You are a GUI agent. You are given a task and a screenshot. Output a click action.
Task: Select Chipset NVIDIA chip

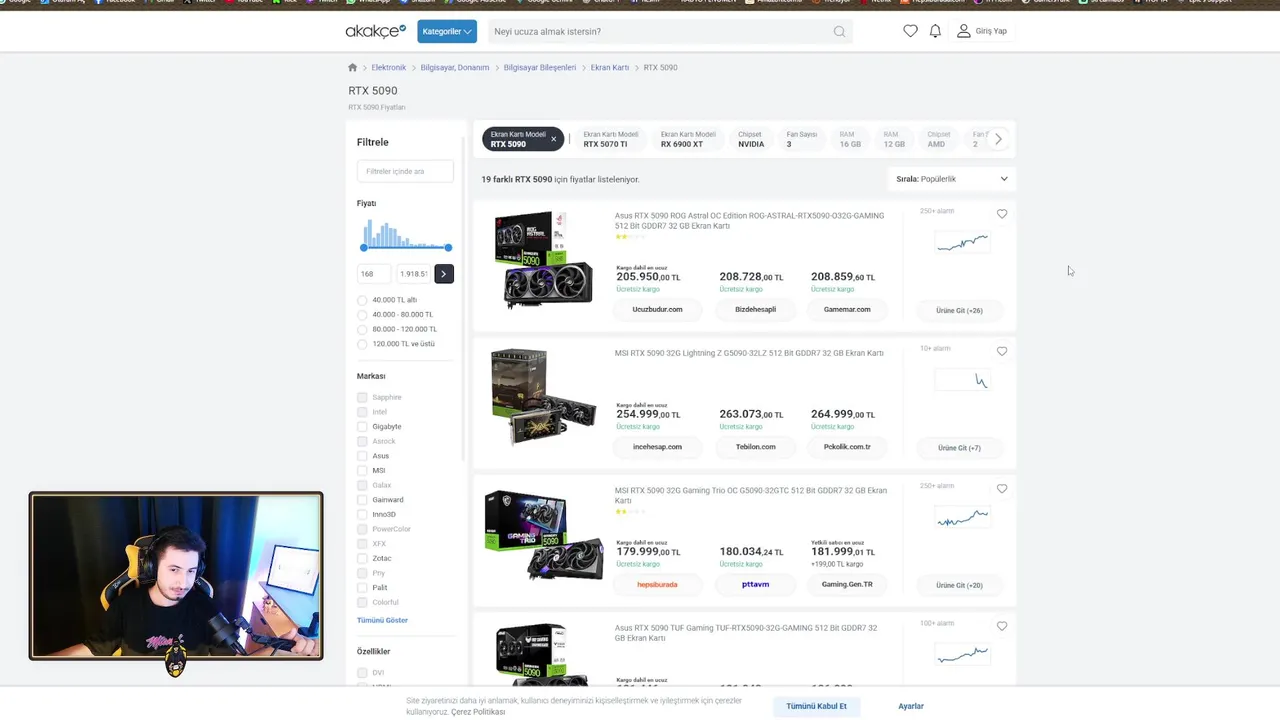[x=751, y=139]
